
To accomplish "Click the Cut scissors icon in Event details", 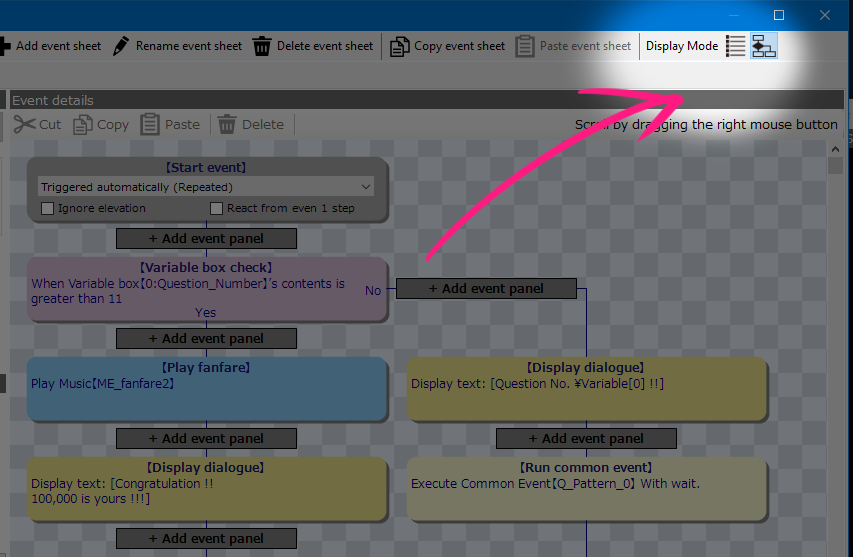I will click(x=24, y=125).
